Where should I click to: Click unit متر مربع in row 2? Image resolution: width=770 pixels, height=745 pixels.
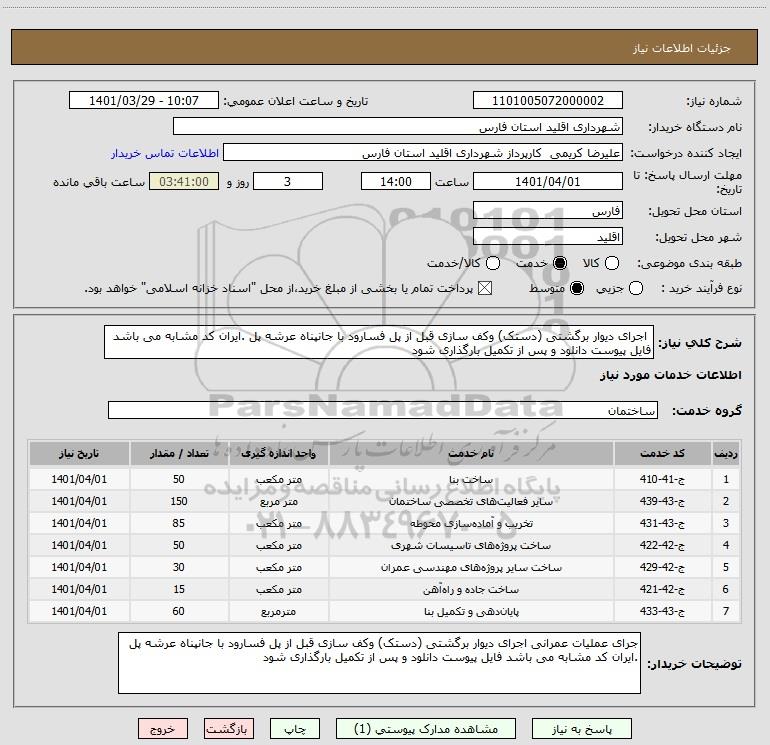coord(278,501)
